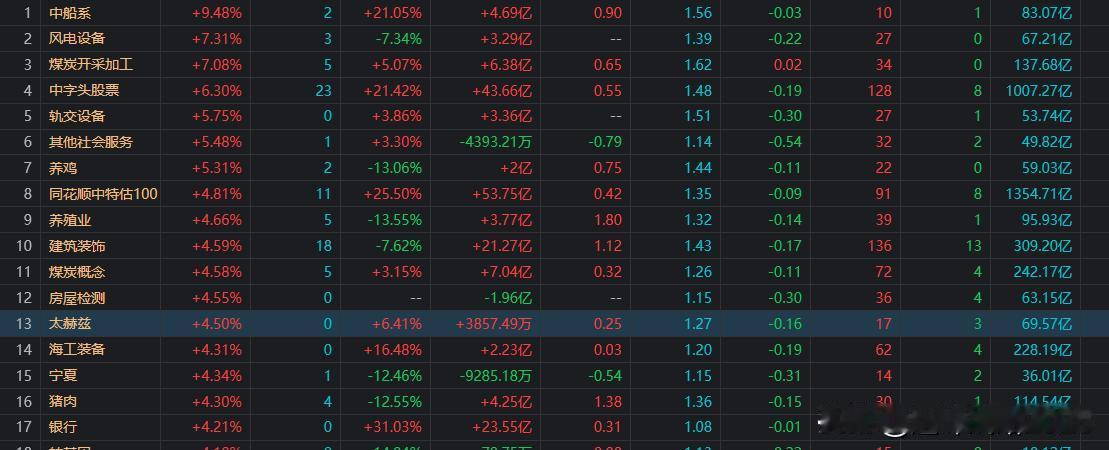Click the +6.30% change value
Image resolution: width=1109 pixels, height=450 pixels.
pyautogui.click(x=216, y=90)
